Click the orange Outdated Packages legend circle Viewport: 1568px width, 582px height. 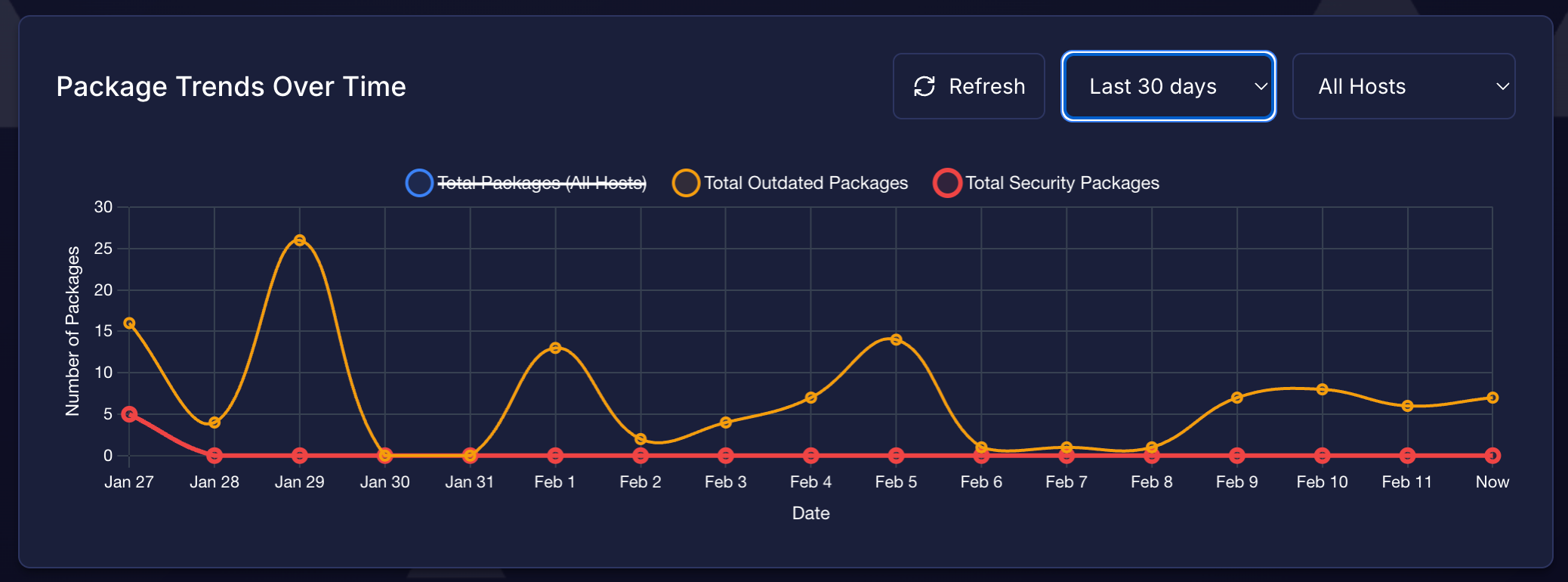(686, 183)
